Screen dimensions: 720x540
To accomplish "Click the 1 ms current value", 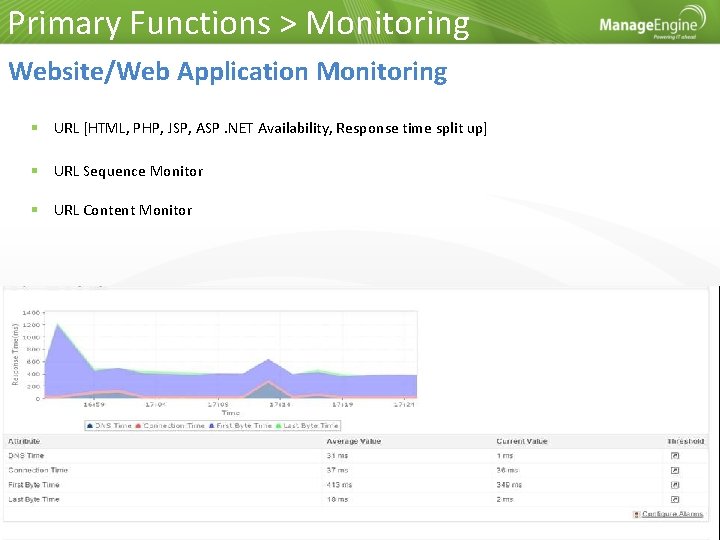I will click(x=505, y=456).
